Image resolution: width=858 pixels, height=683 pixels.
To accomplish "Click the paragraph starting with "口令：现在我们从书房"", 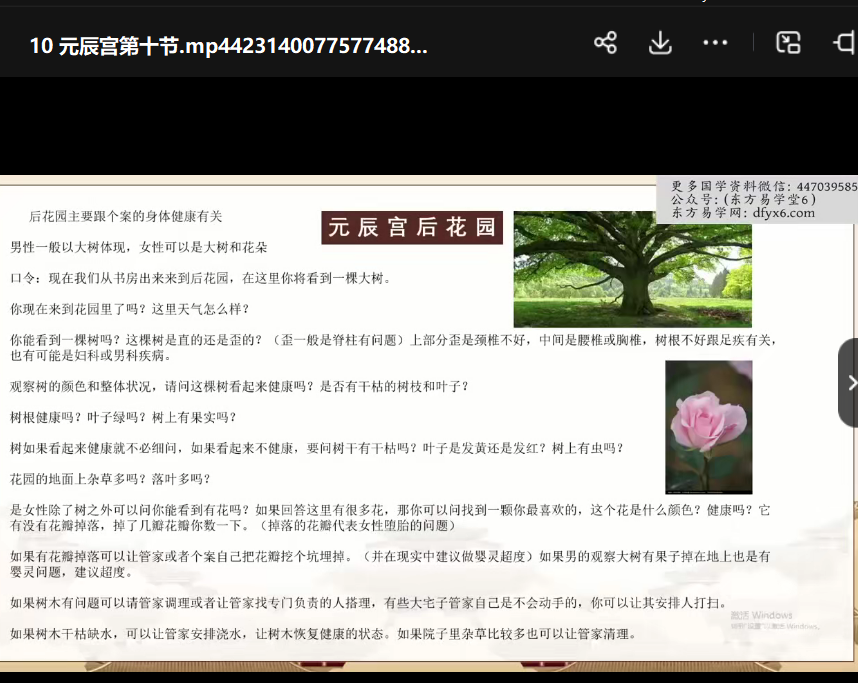I will tap(200, 278).
